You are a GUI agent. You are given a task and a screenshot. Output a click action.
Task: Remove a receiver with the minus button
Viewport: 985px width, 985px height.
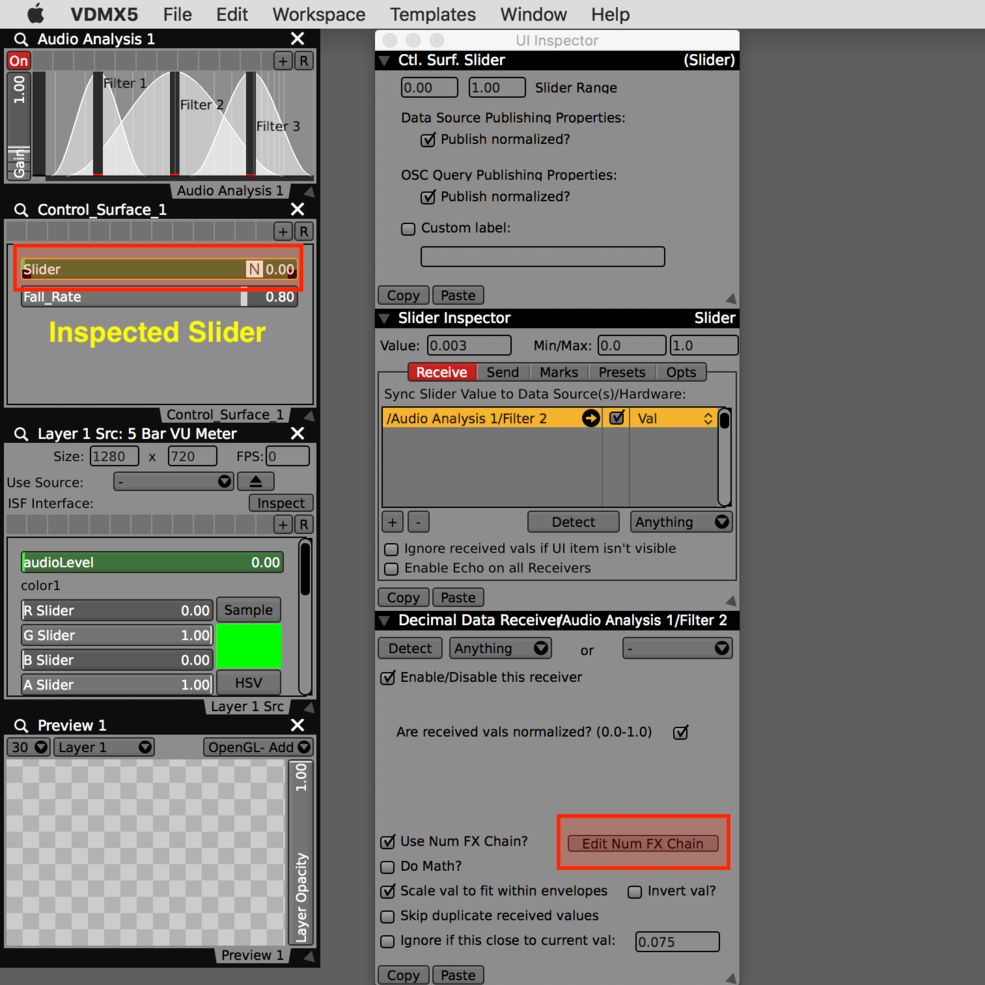418,522
